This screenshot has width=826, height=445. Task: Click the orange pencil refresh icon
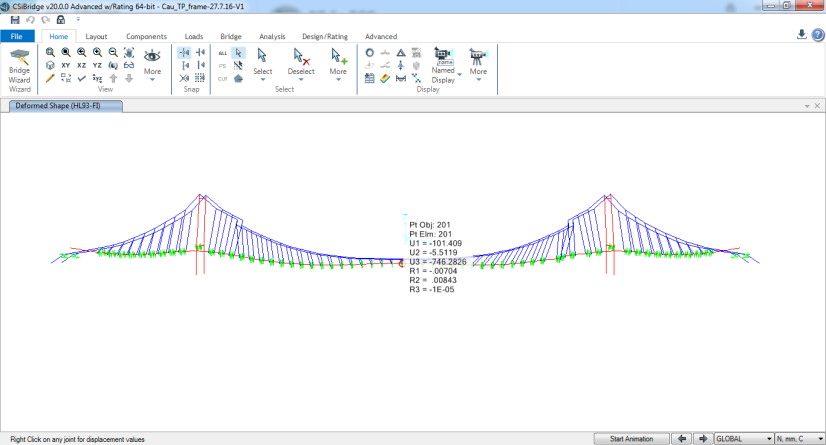(x=50, y=78)
